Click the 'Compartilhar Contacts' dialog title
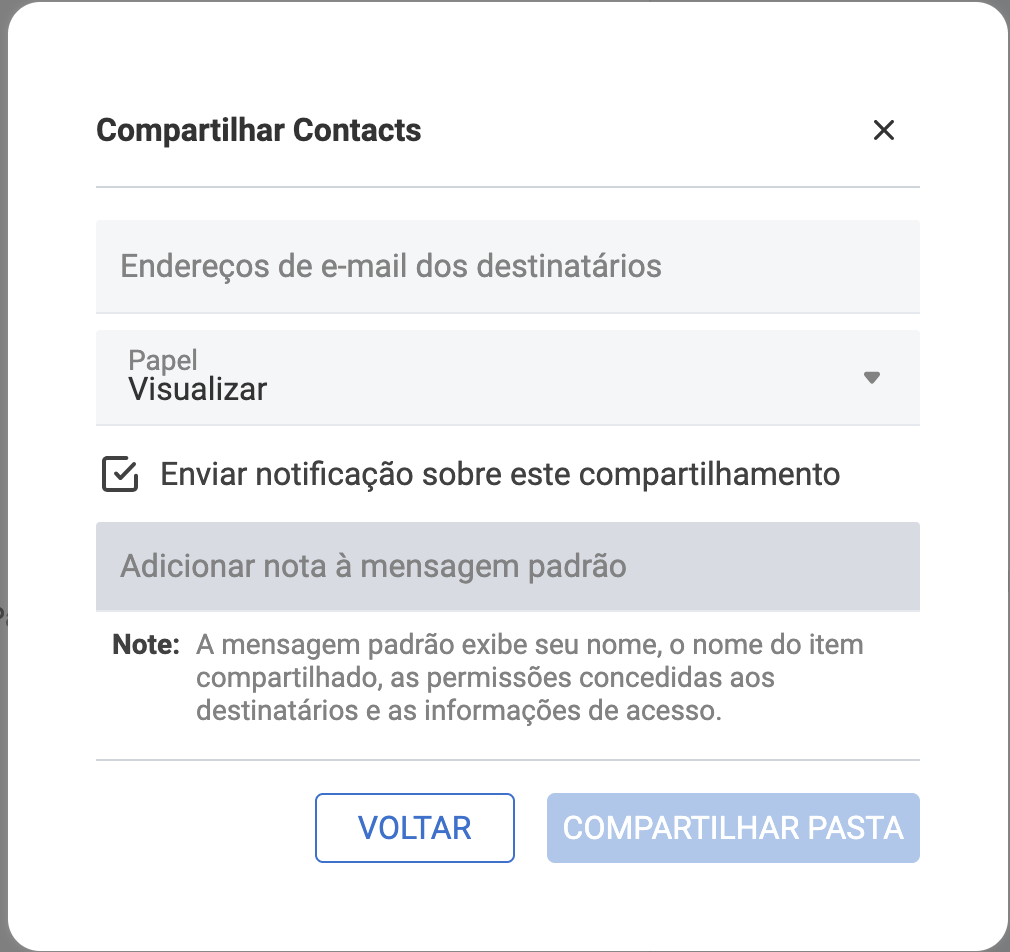 click(259, 131)
